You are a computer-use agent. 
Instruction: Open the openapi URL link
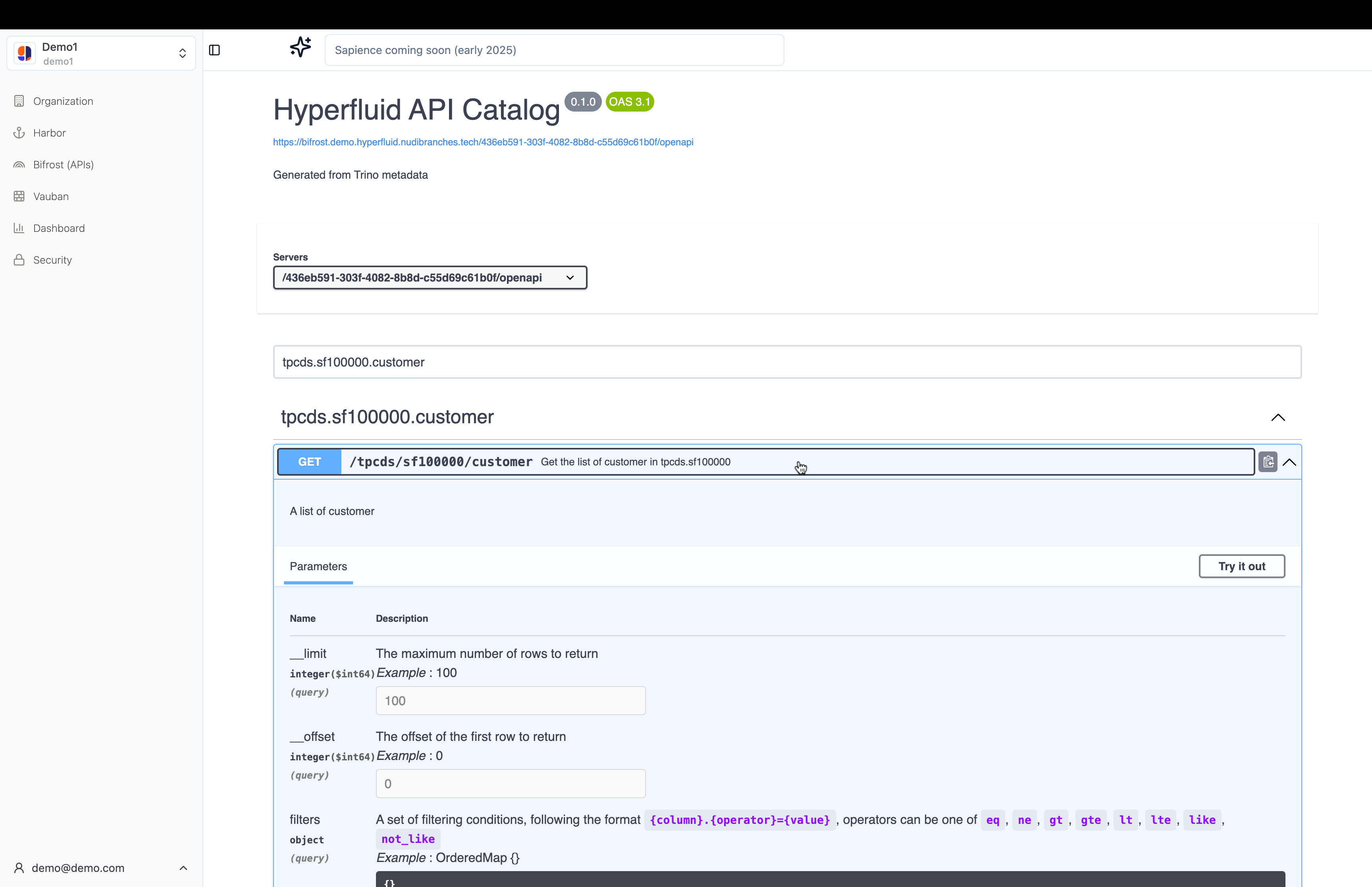[483, 142]
